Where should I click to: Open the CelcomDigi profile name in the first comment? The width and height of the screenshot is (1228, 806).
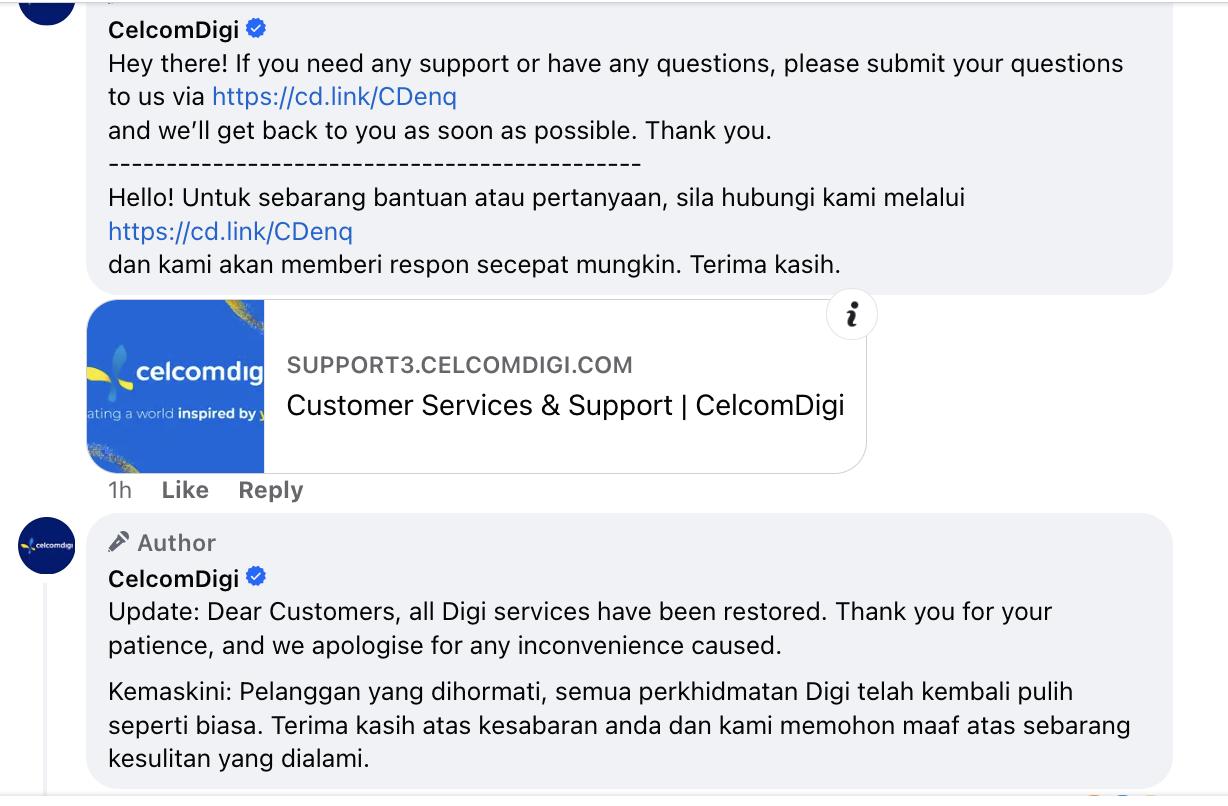(173, 30)
